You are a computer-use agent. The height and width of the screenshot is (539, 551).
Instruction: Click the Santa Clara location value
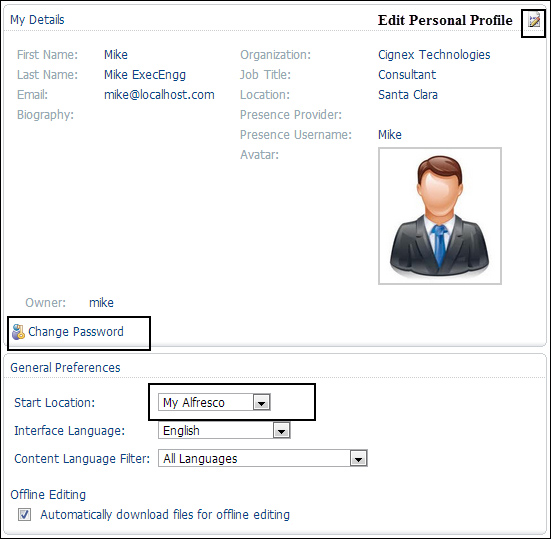(408, 95)
